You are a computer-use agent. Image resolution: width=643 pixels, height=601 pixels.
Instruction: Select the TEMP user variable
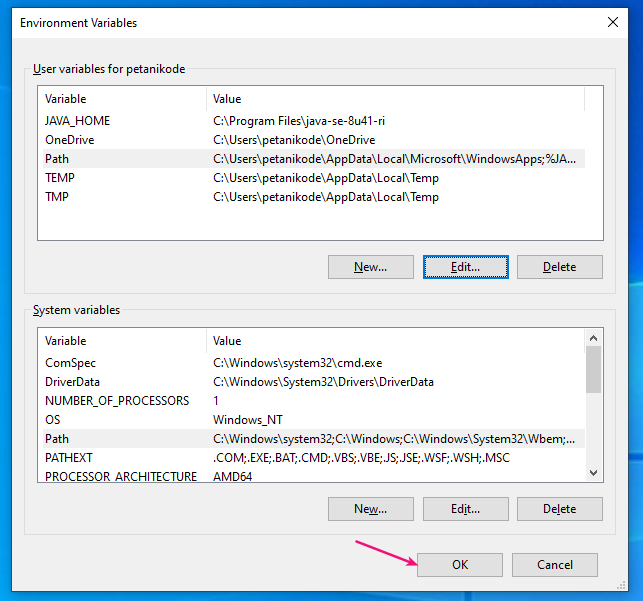click(60, 178)
